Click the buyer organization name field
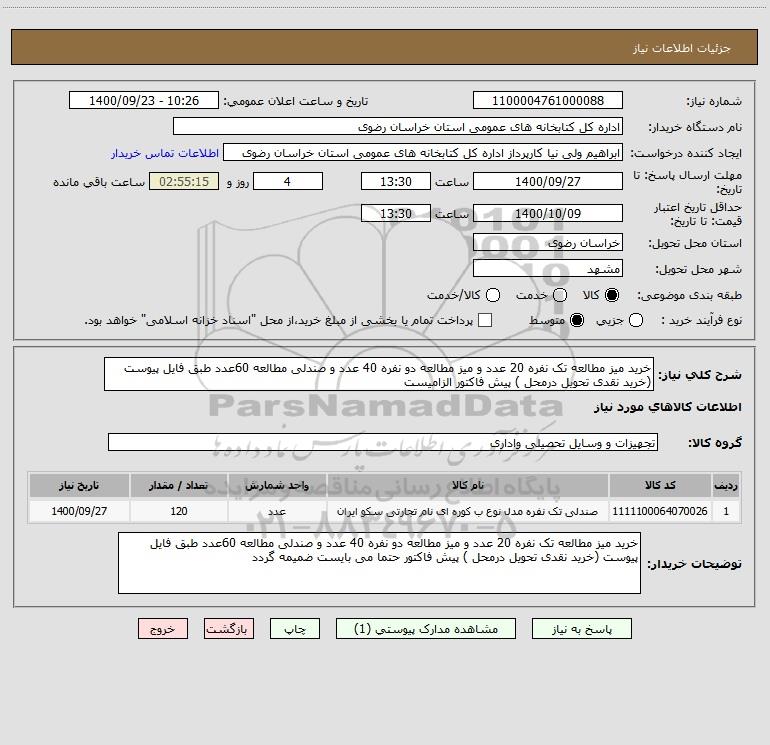This screenshot has width=770, height=745. (398, 127)
